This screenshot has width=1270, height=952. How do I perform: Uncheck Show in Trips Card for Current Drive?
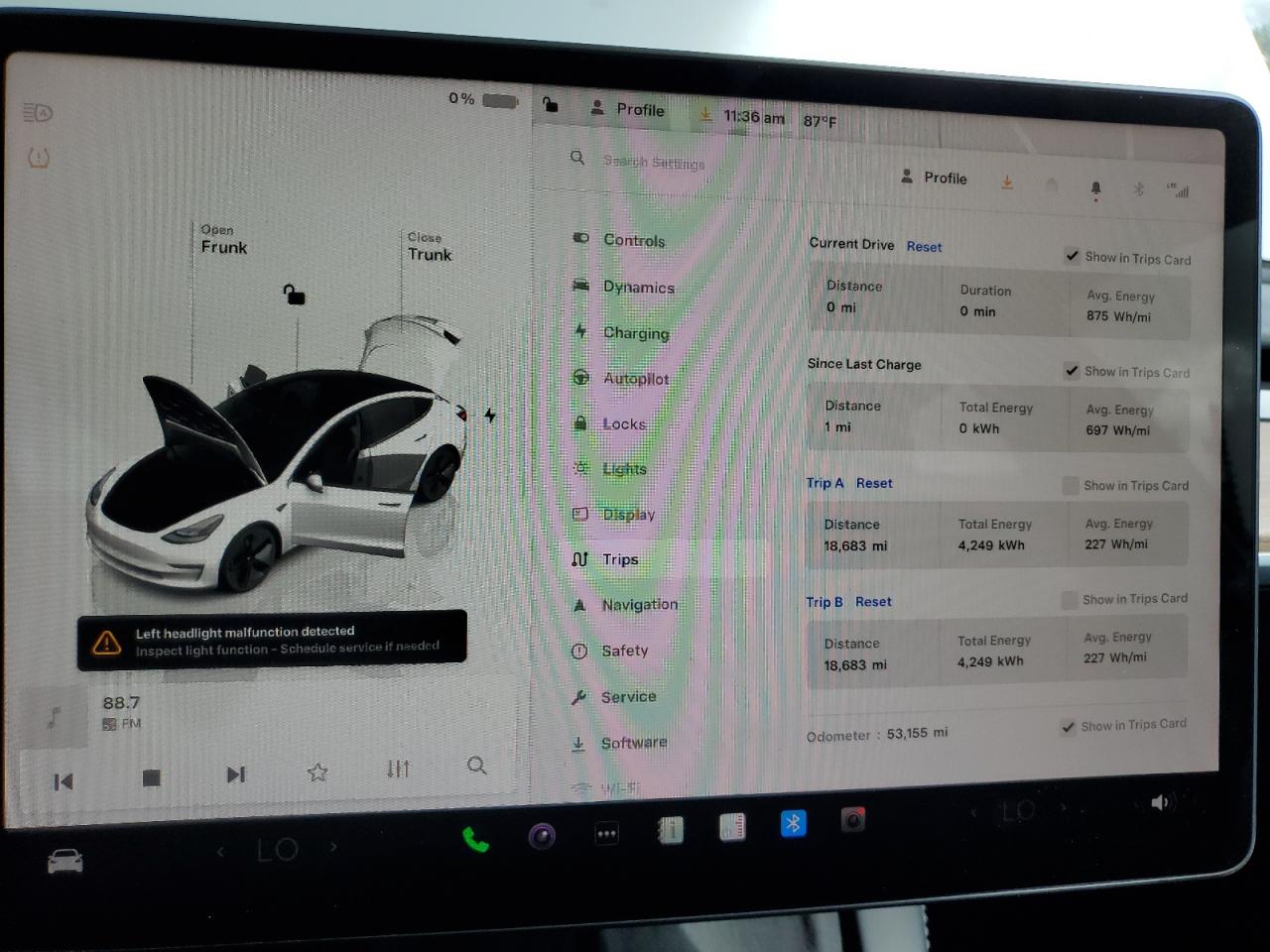tap(1072, 256)
